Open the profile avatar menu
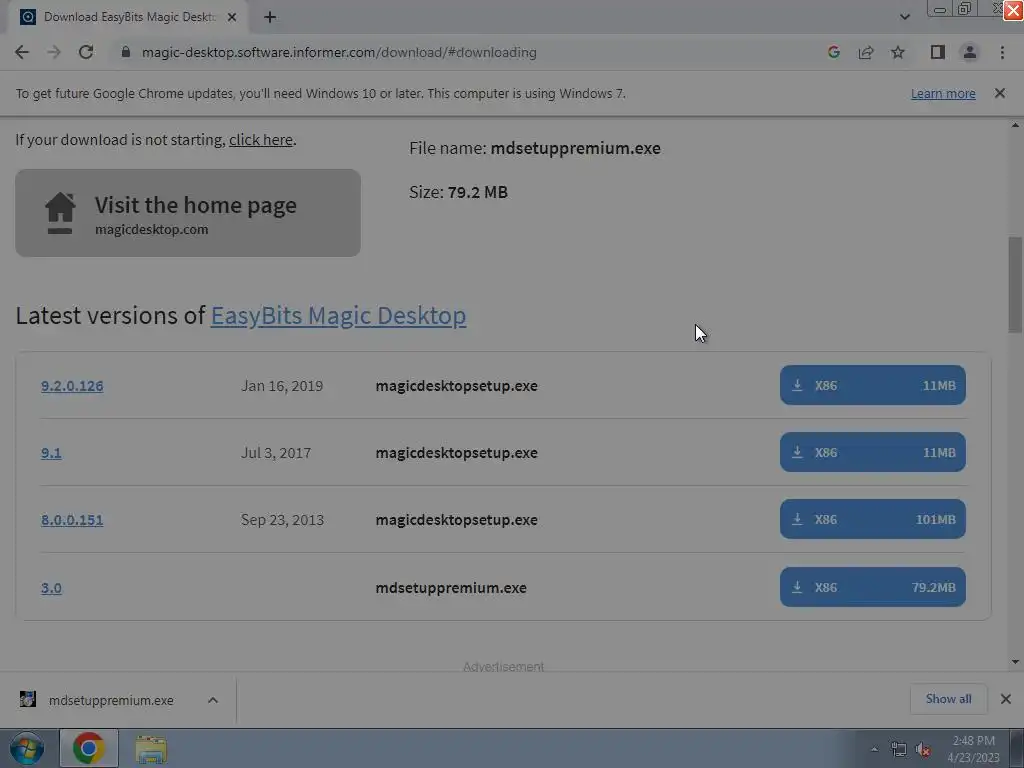Viewport: 1024px width, 768px height. point(970,52)
